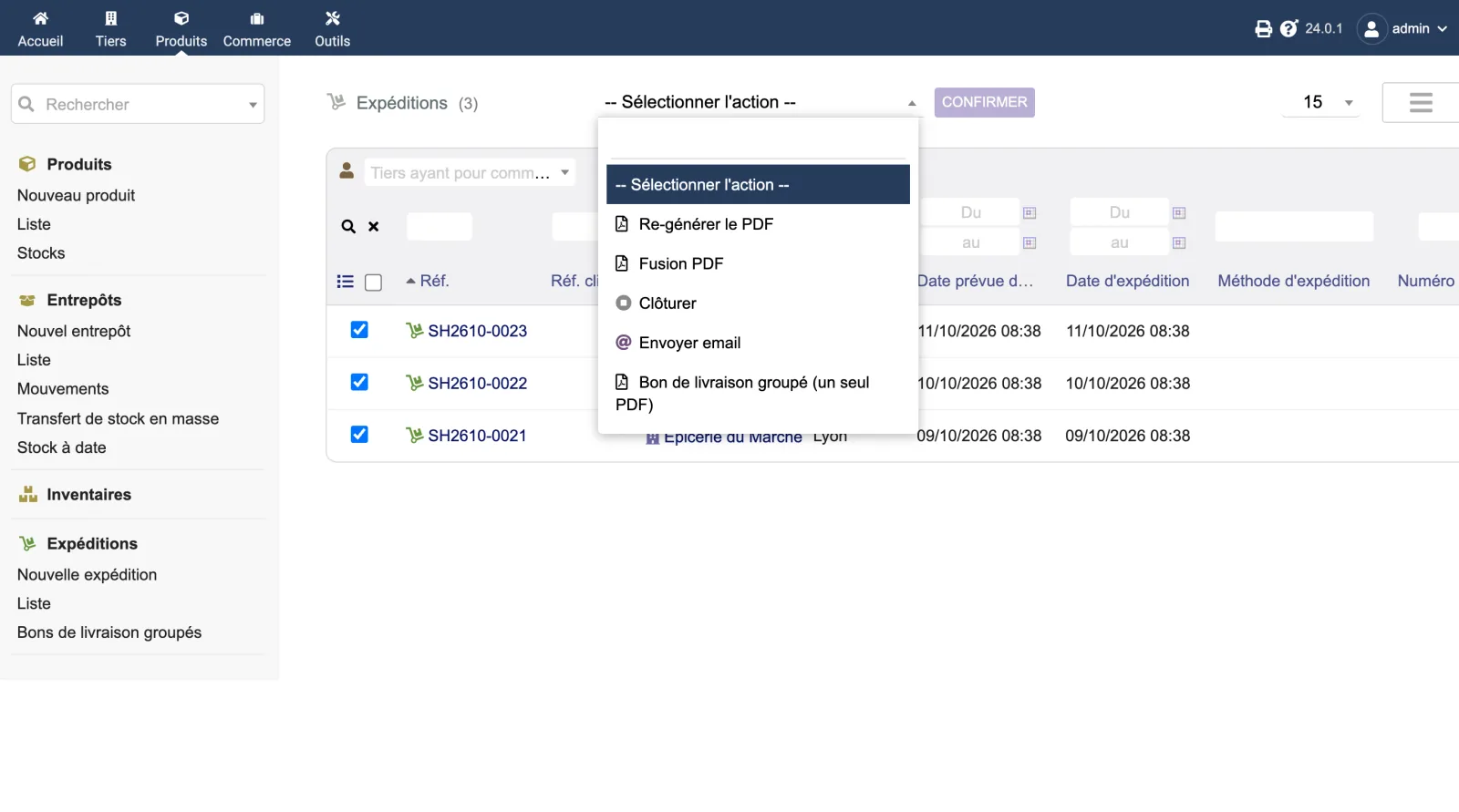This screenshot has height=812, width=1459.
Task: Open Transfert de stock en masse
Action: [118, 418]
